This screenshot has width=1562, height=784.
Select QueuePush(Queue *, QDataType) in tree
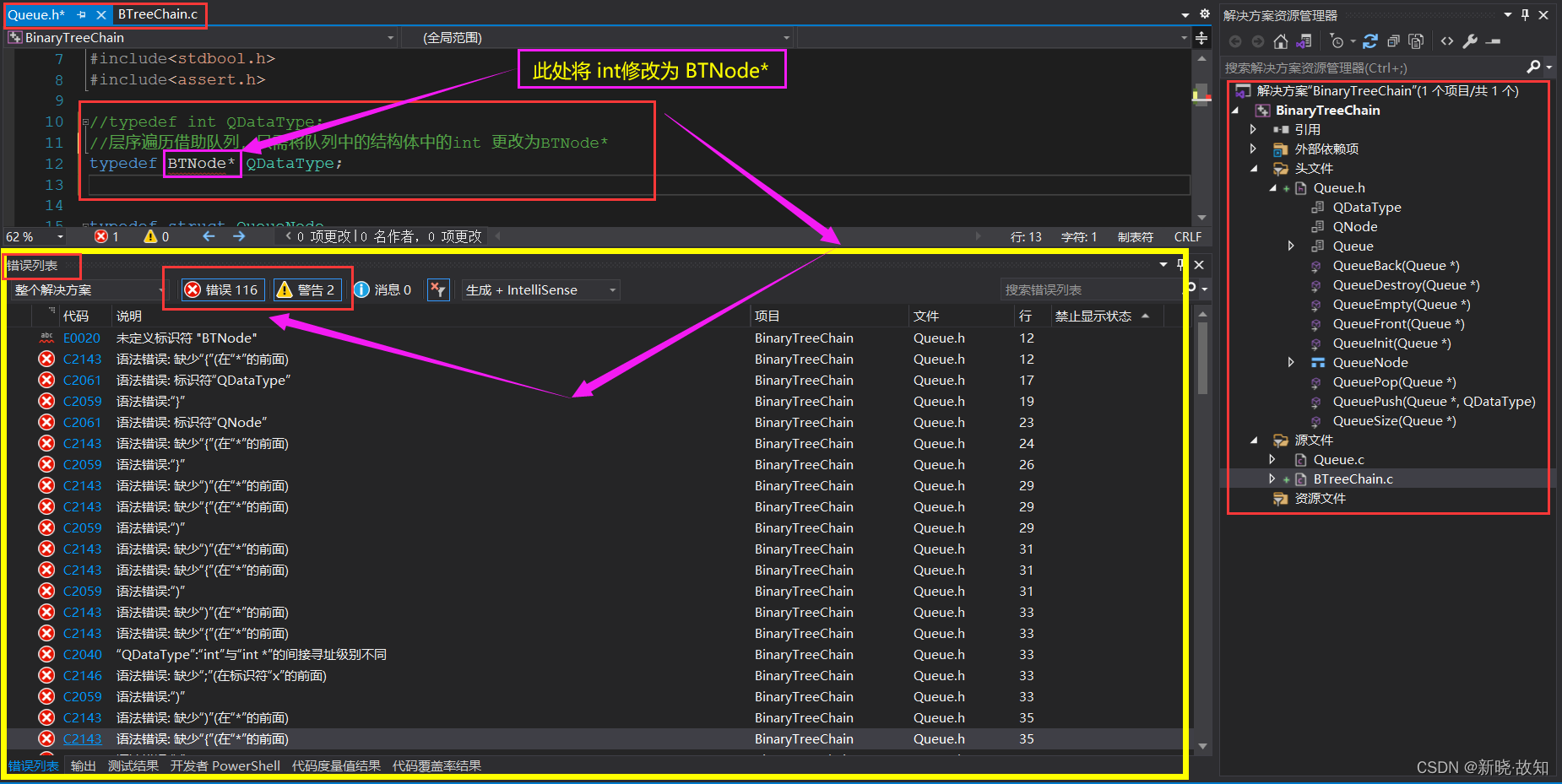point(1434,402)
